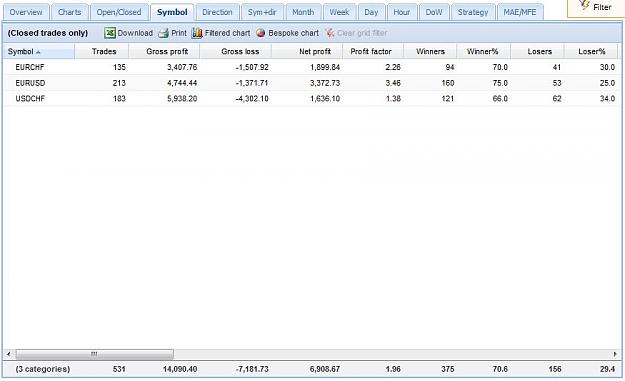Go to the Direction tab
The image size is (625, 381).
217,12
